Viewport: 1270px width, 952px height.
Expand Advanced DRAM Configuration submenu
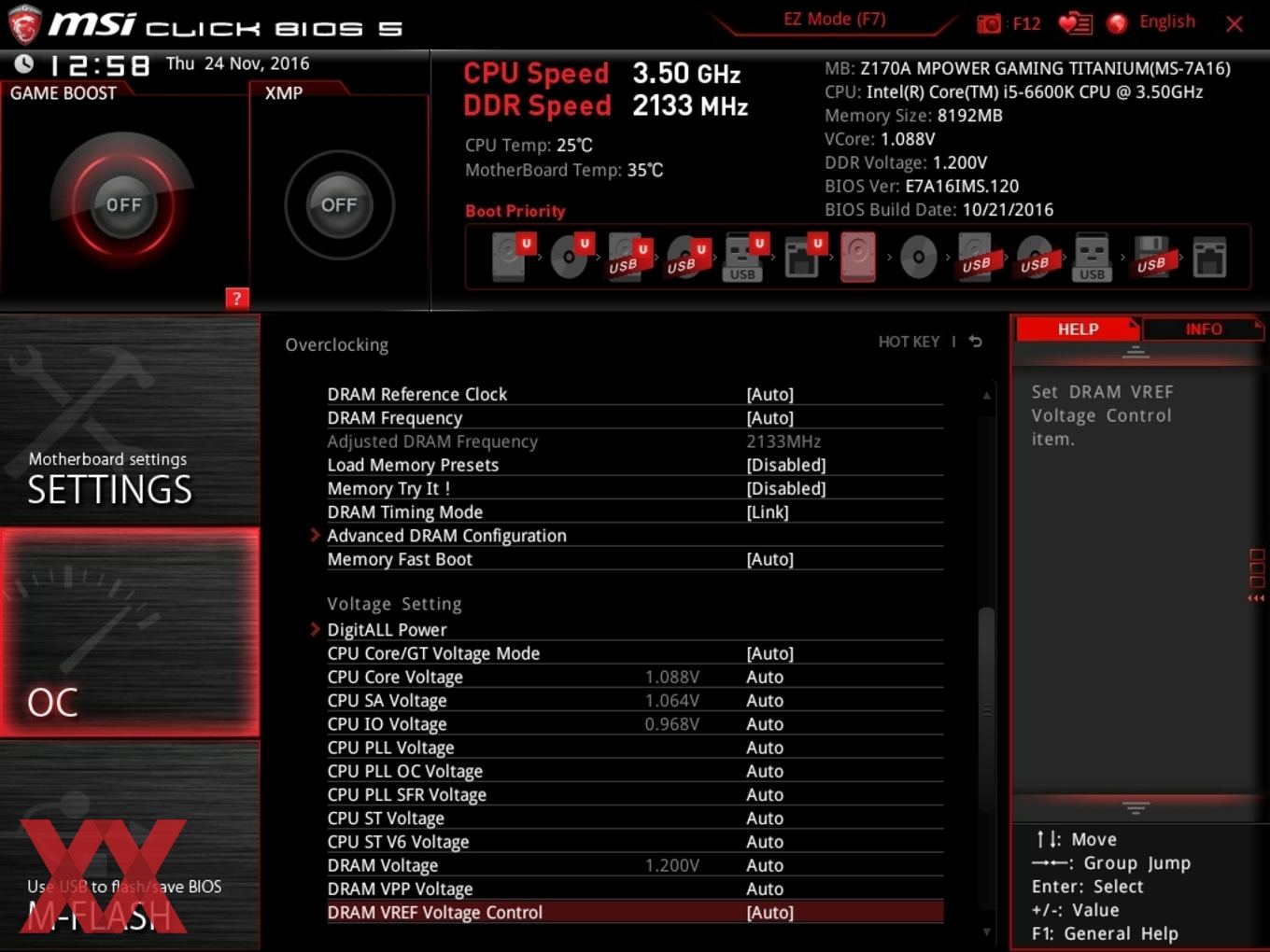pos(446,536)
